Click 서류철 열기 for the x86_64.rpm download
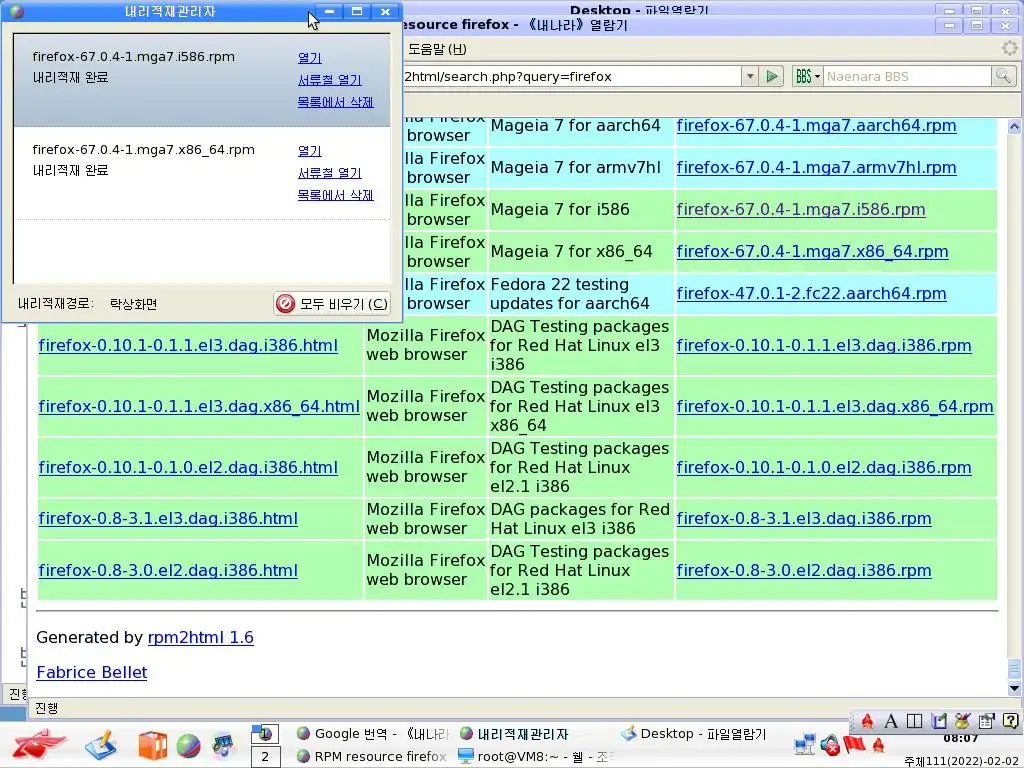Screen dimensions: 1024x768 [x=330, y=173]
